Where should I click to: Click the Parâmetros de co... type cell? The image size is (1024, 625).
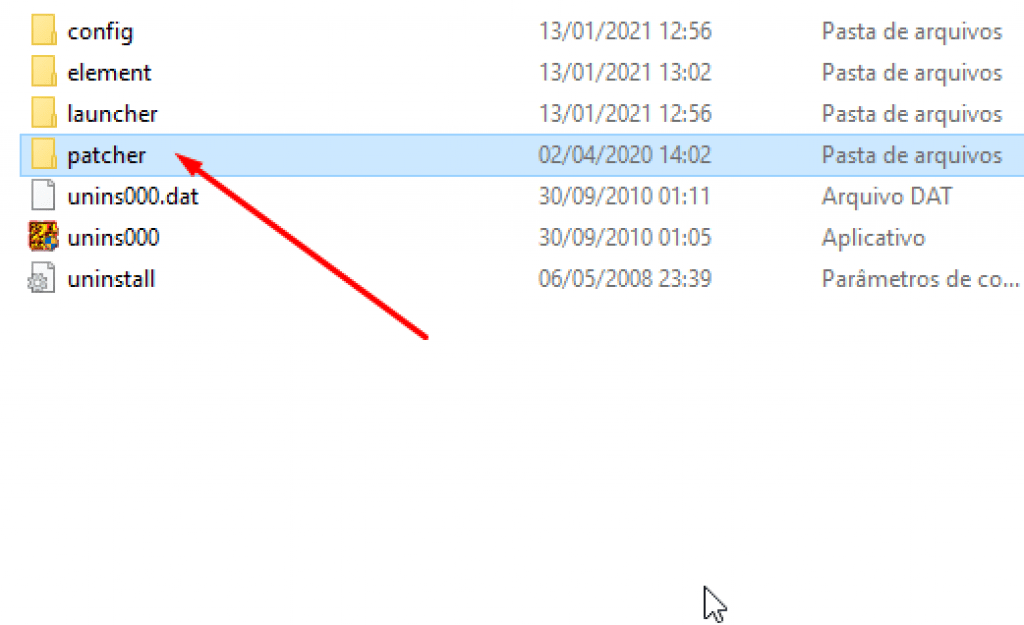pyautogui.click(x=920, y=279)
